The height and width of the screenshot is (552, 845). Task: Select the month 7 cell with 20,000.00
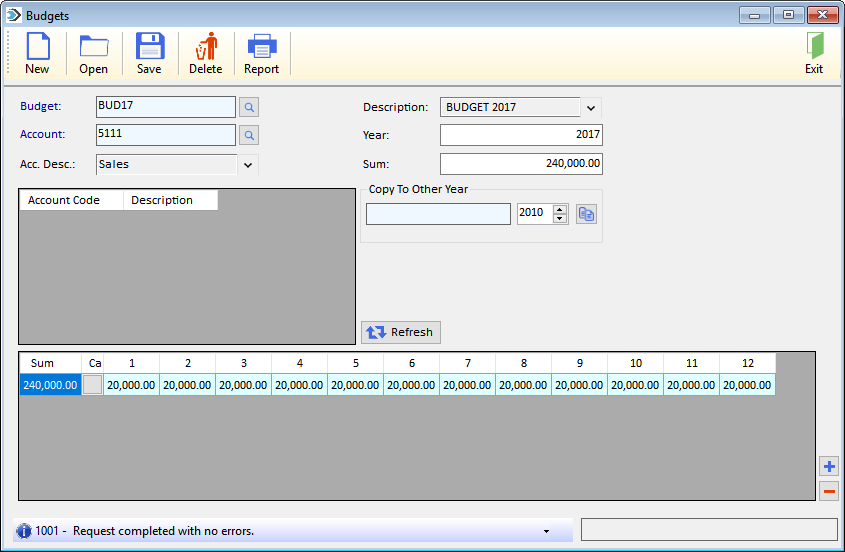click(468, 385)
